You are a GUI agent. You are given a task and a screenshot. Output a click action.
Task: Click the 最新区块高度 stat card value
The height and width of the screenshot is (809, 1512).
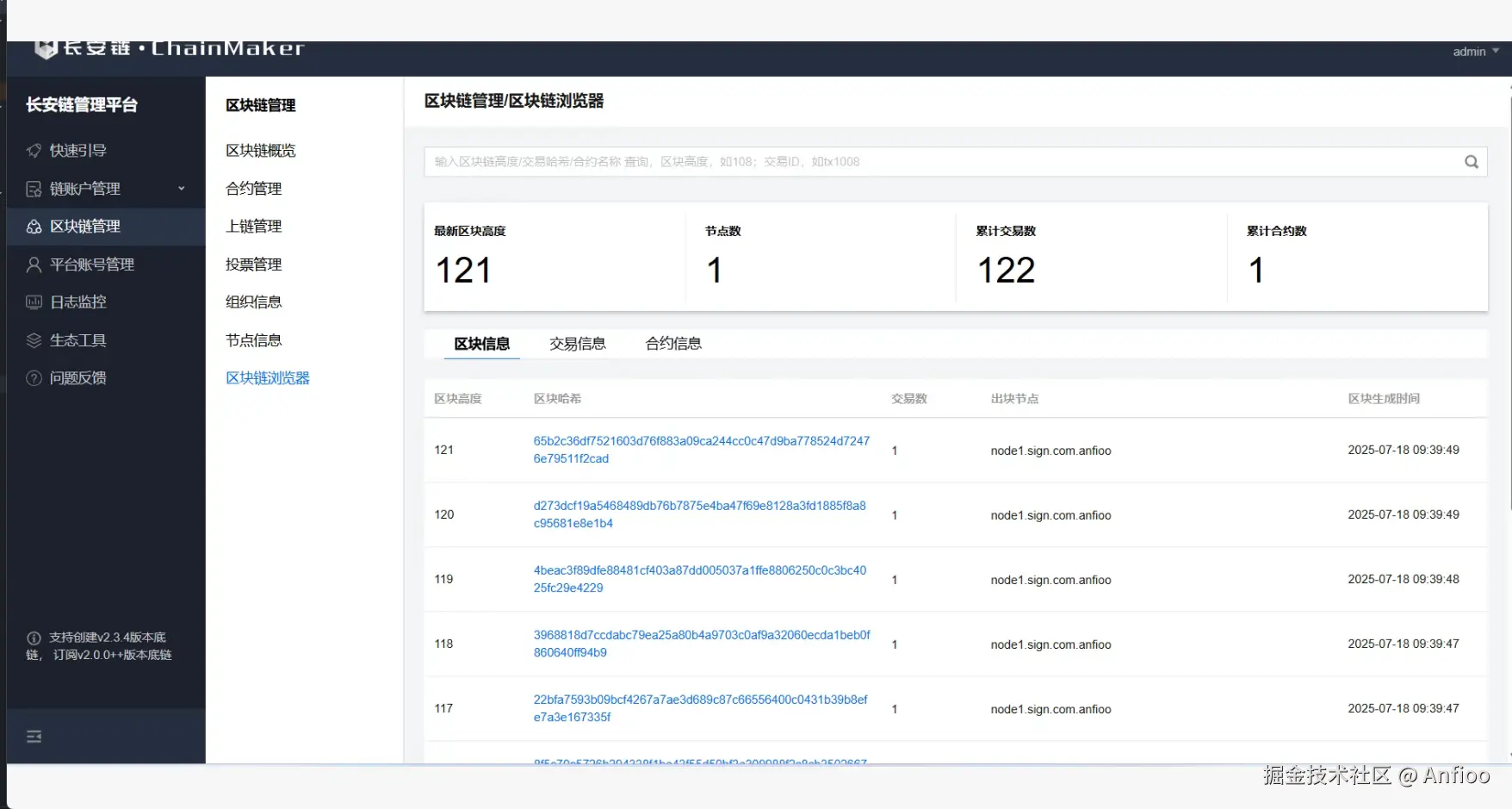(463, 271)
